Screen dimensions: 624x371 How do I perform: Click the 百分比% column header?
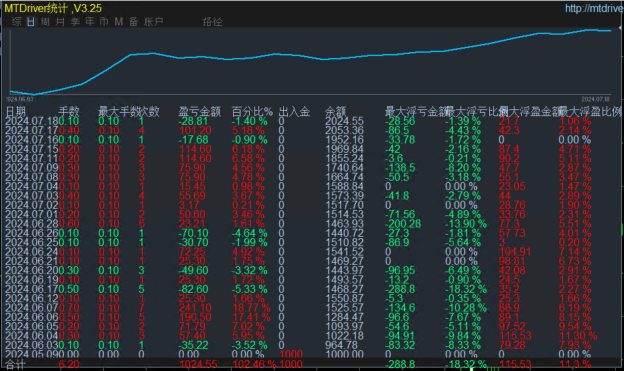point(252,111)
